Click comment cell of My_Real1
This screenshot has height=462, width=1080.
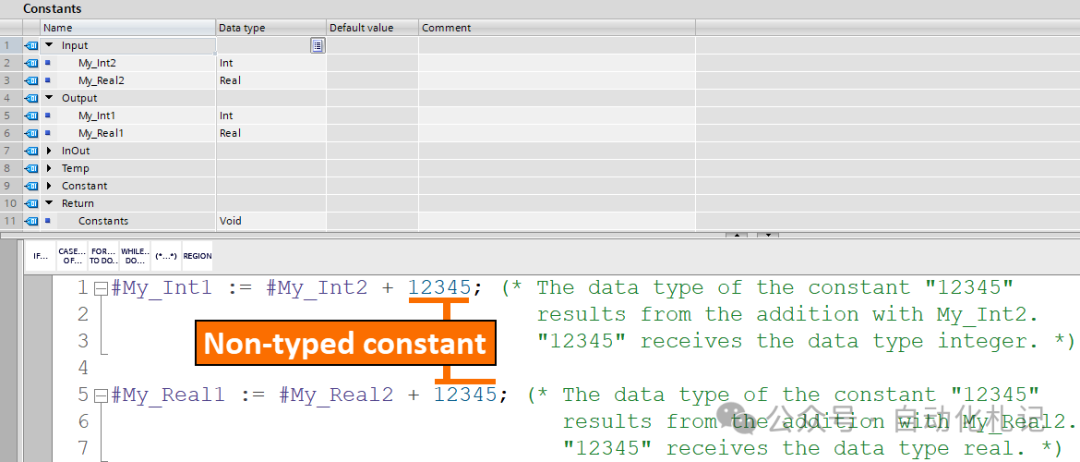(557, 133)
